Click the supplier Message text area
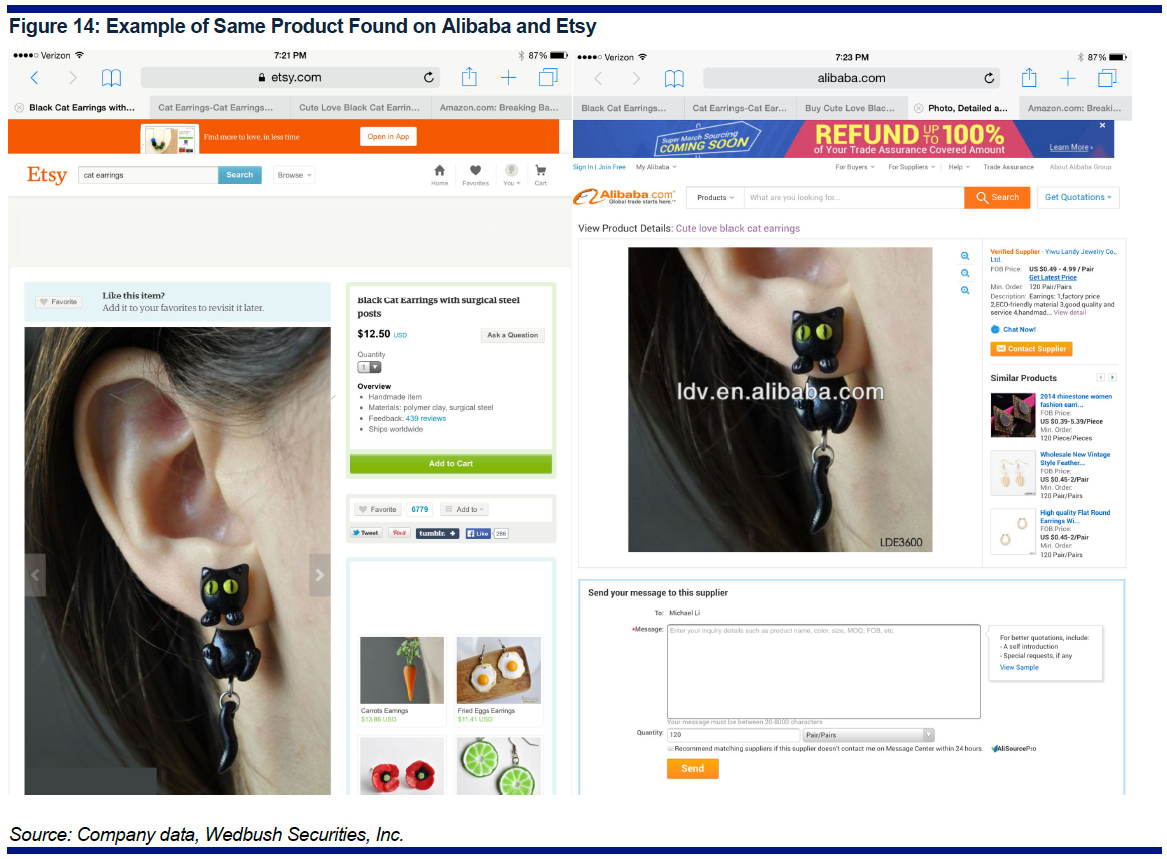 (823, 671)
